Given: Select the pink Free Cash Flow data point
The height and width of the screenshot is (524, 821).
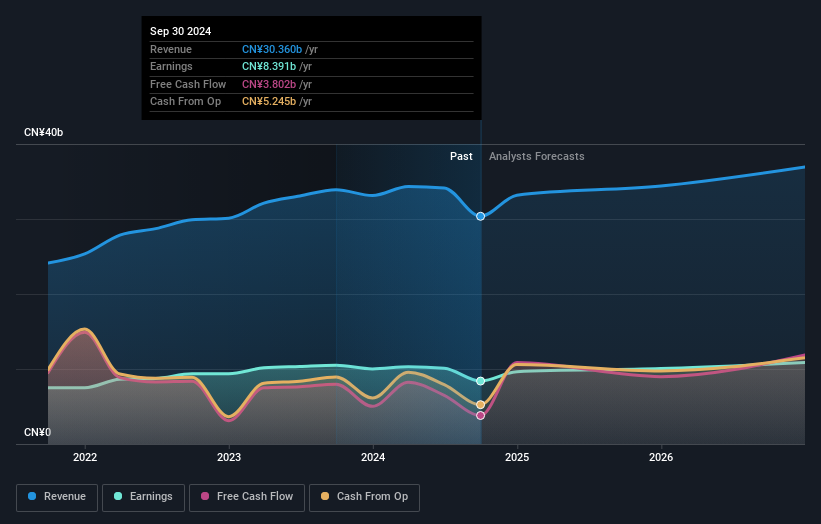Looking at the screenshot, I should 480,416.
